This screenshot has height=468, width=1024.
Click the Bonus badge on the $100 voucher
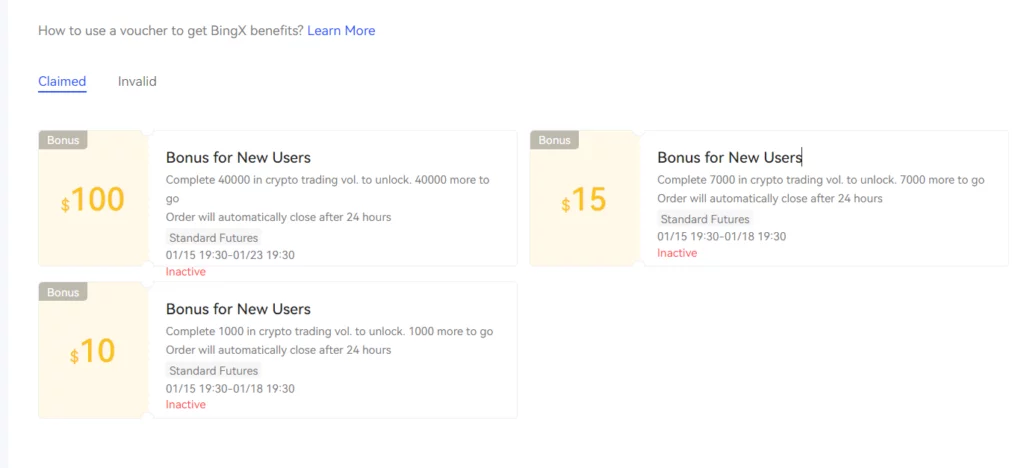(x=63, y=141)
